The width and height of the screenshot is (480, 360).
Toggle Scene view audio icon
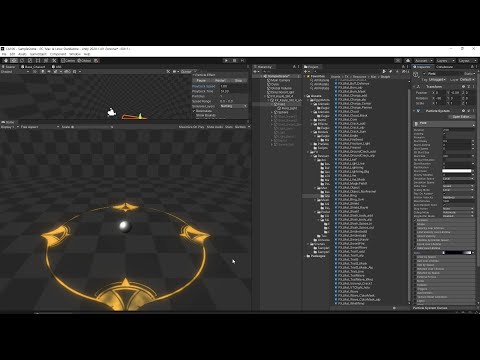tap(49, 71)
